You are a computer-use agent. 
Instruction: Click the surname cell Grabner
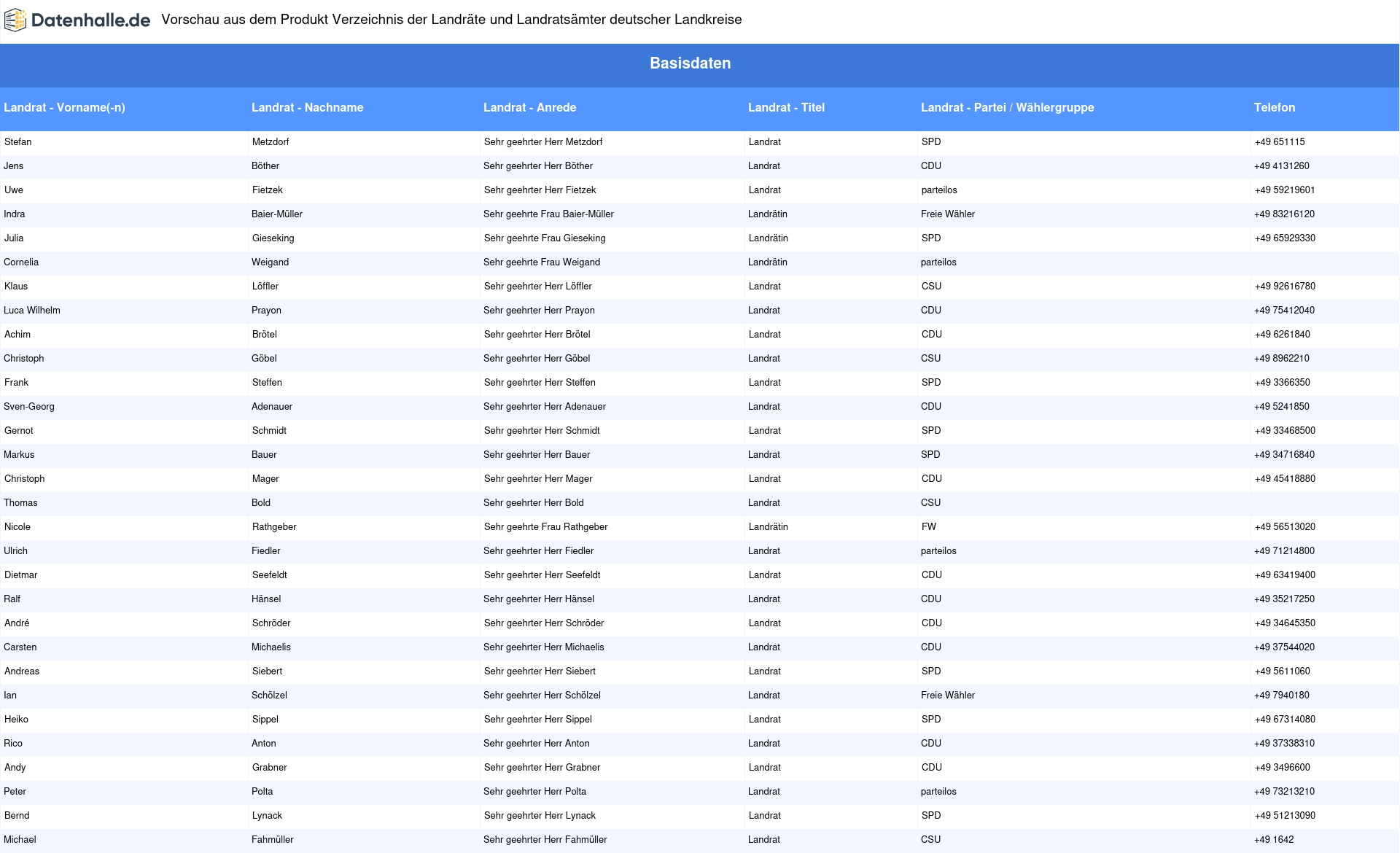(270, 768)
